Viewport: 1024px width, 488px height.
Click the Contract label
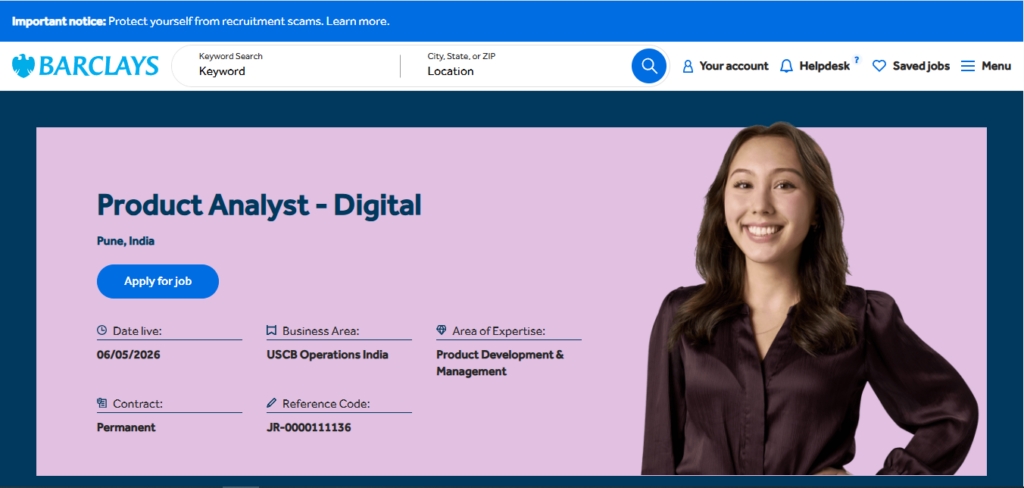138,404
